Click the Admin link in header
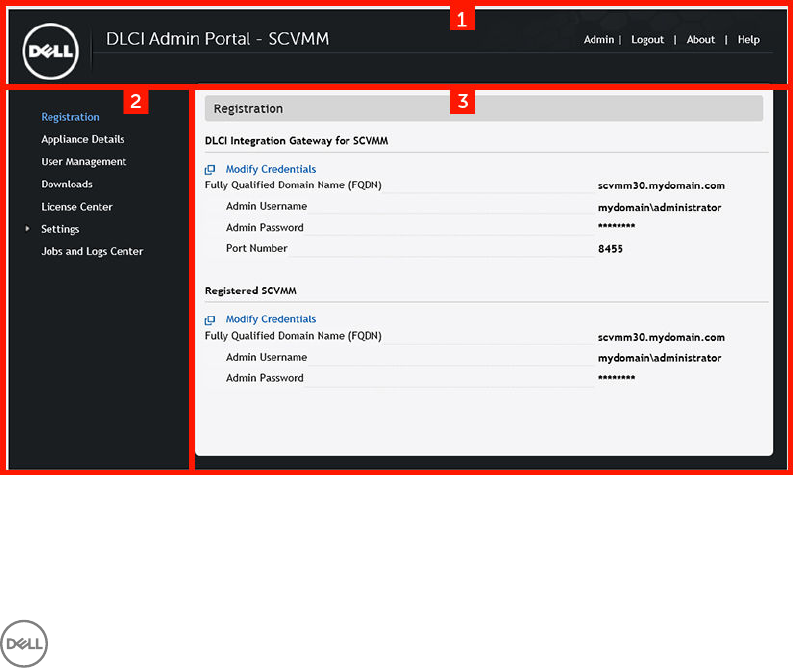The image size is (793, 668). (599, 39)
